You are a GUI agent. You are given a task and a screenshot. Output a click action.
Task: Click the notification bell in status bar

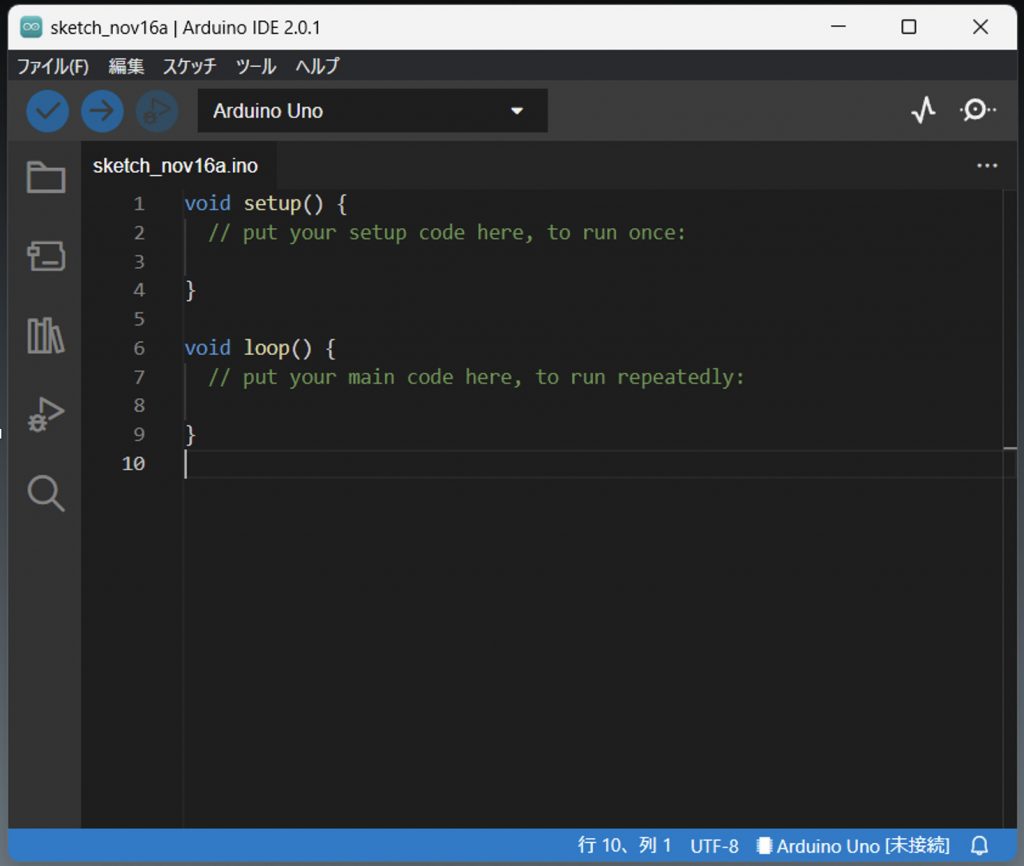coord(979,846)
